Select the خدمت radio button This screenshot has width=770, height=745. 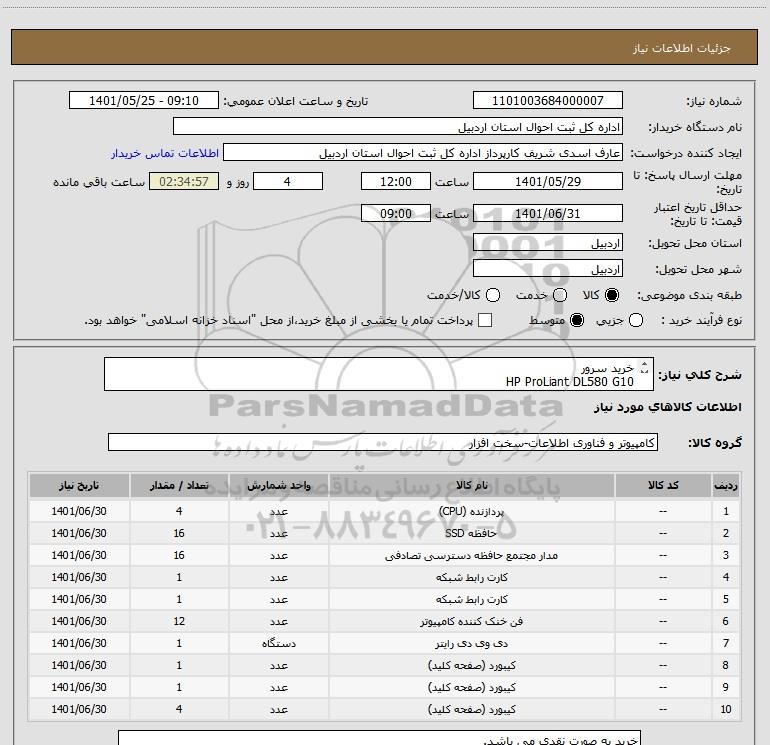coord(560,295)
